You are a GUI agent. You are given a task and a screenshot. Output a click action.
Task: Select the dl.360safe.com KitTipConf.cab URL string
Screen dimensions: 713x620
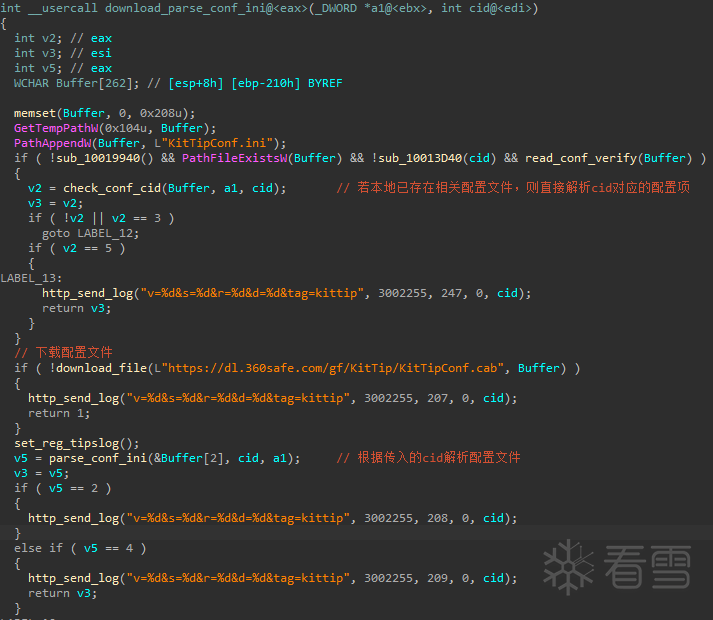(329, 368)
